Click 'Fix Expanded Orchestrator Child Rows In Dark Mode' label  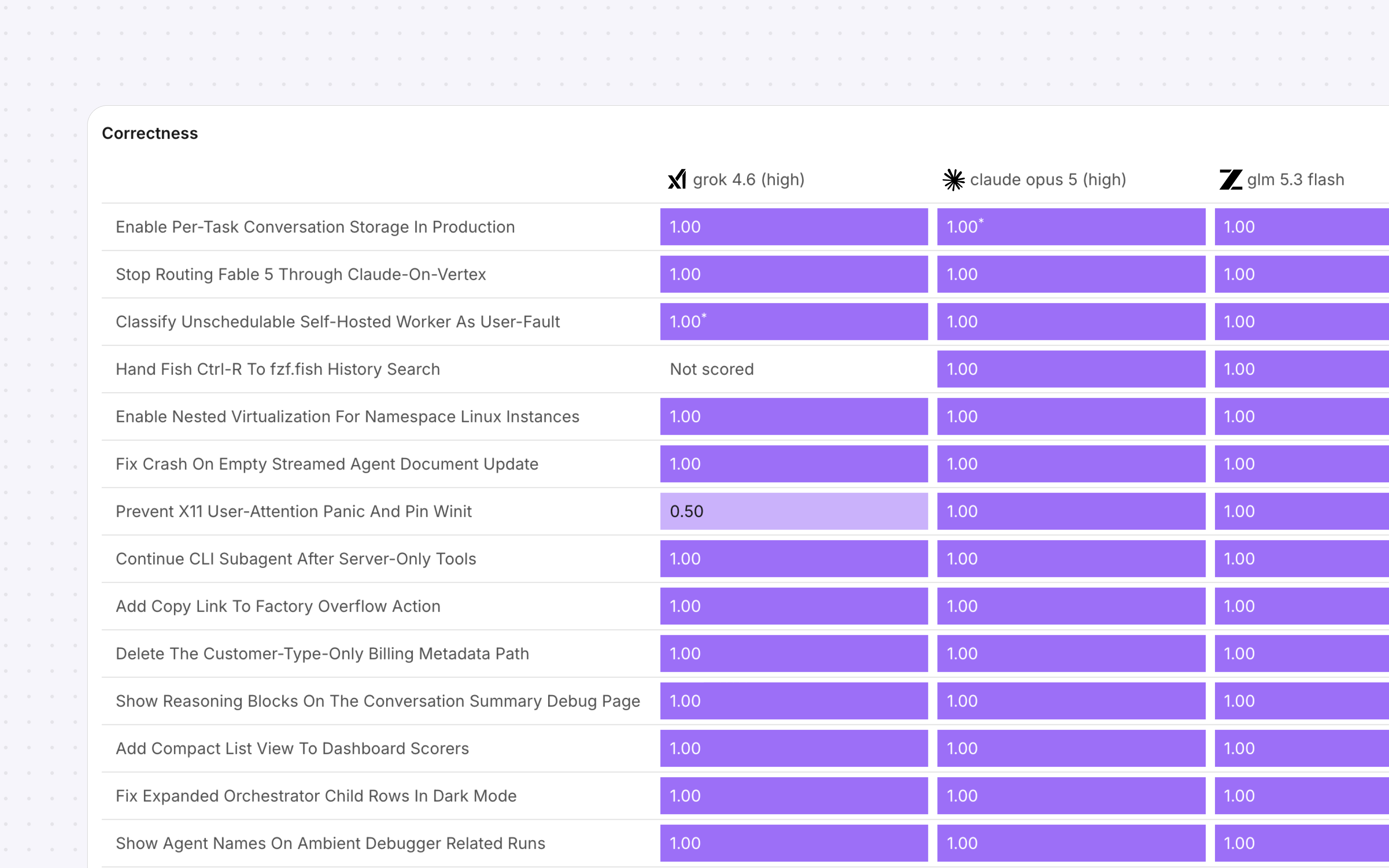pos(316,796)
